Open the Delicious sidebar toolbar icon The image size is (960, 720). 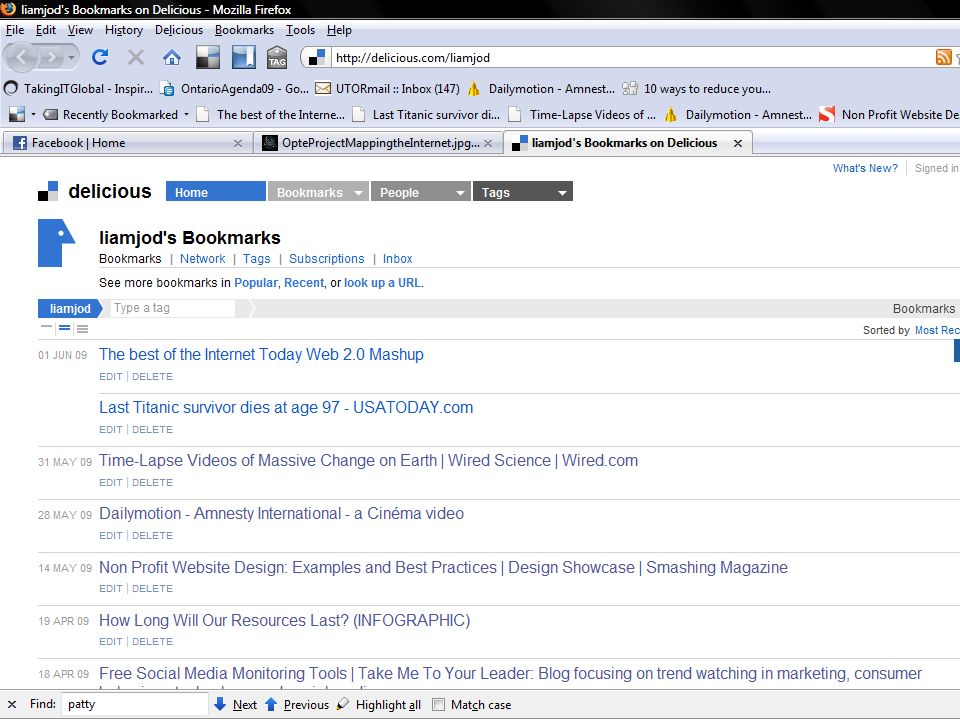pos(243,58)
